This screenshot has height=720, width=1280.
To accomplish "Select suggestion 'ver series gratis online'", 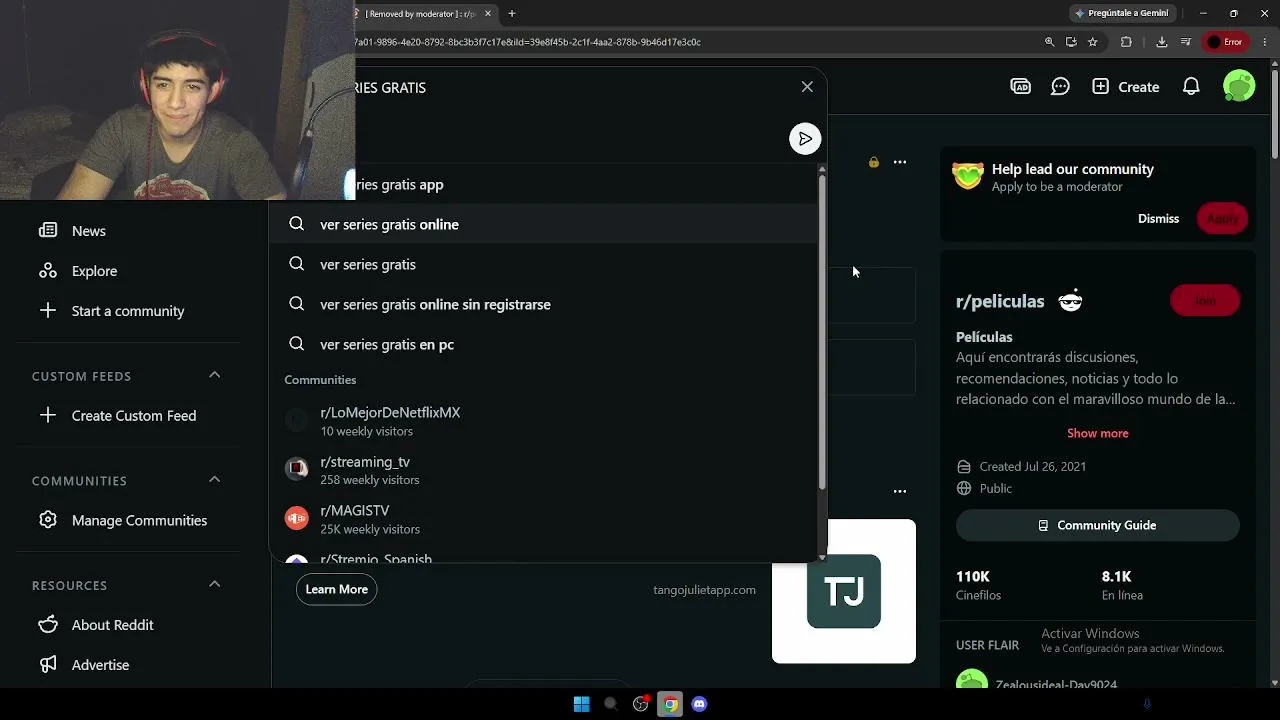I will pyautogui.click(x=543, y=224).
